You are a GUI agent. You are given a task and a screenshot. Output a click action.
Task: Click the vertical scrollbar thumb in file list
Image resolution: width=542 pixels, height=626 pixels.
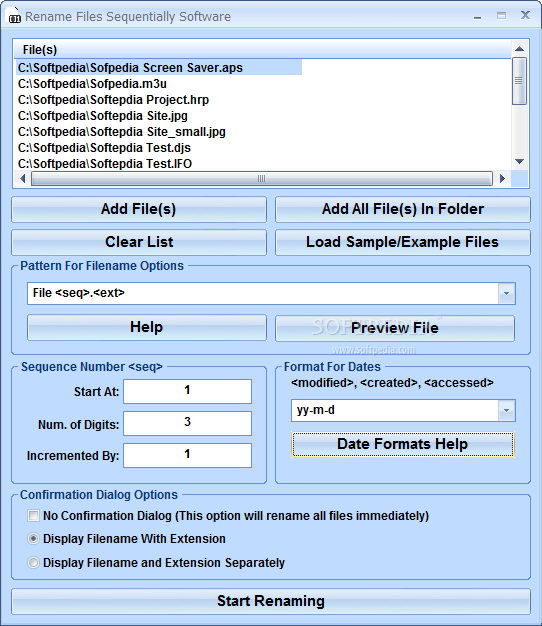click(x=519, y=81)
